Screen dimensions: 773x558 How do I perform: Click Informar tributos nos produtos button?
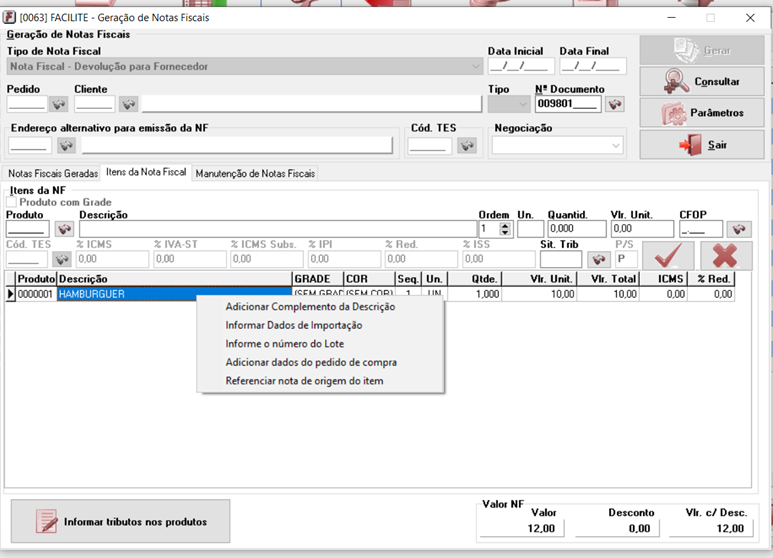(x=120, y=522)
